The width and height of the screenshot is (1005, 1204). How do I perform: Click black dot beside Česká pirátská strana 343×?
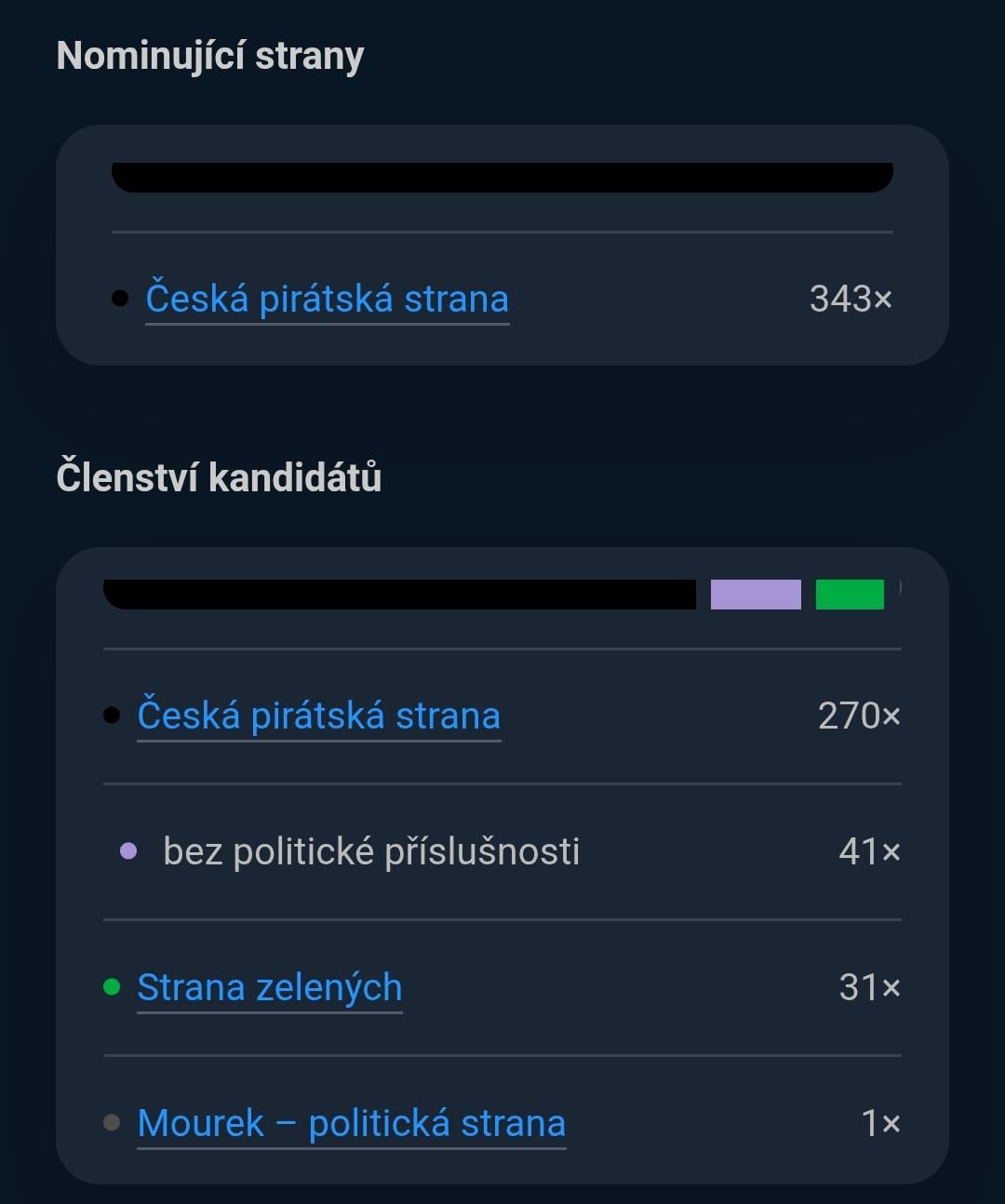click(x=120, y=299)
